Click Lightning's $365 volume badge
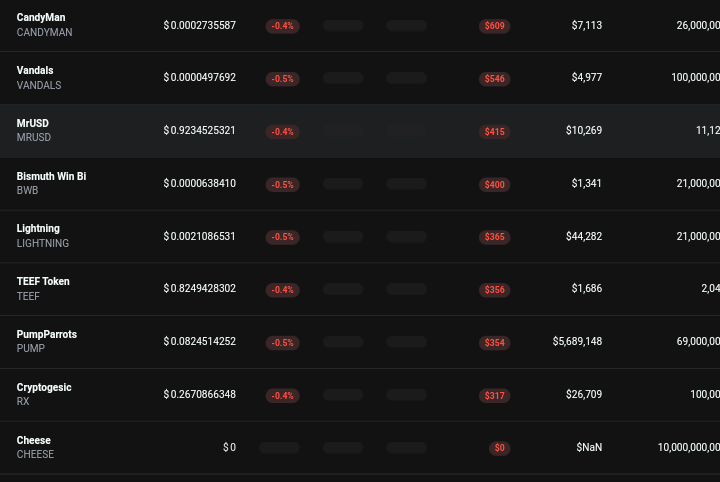The height and width of the screenshot is (482, 720). point(495,237)
